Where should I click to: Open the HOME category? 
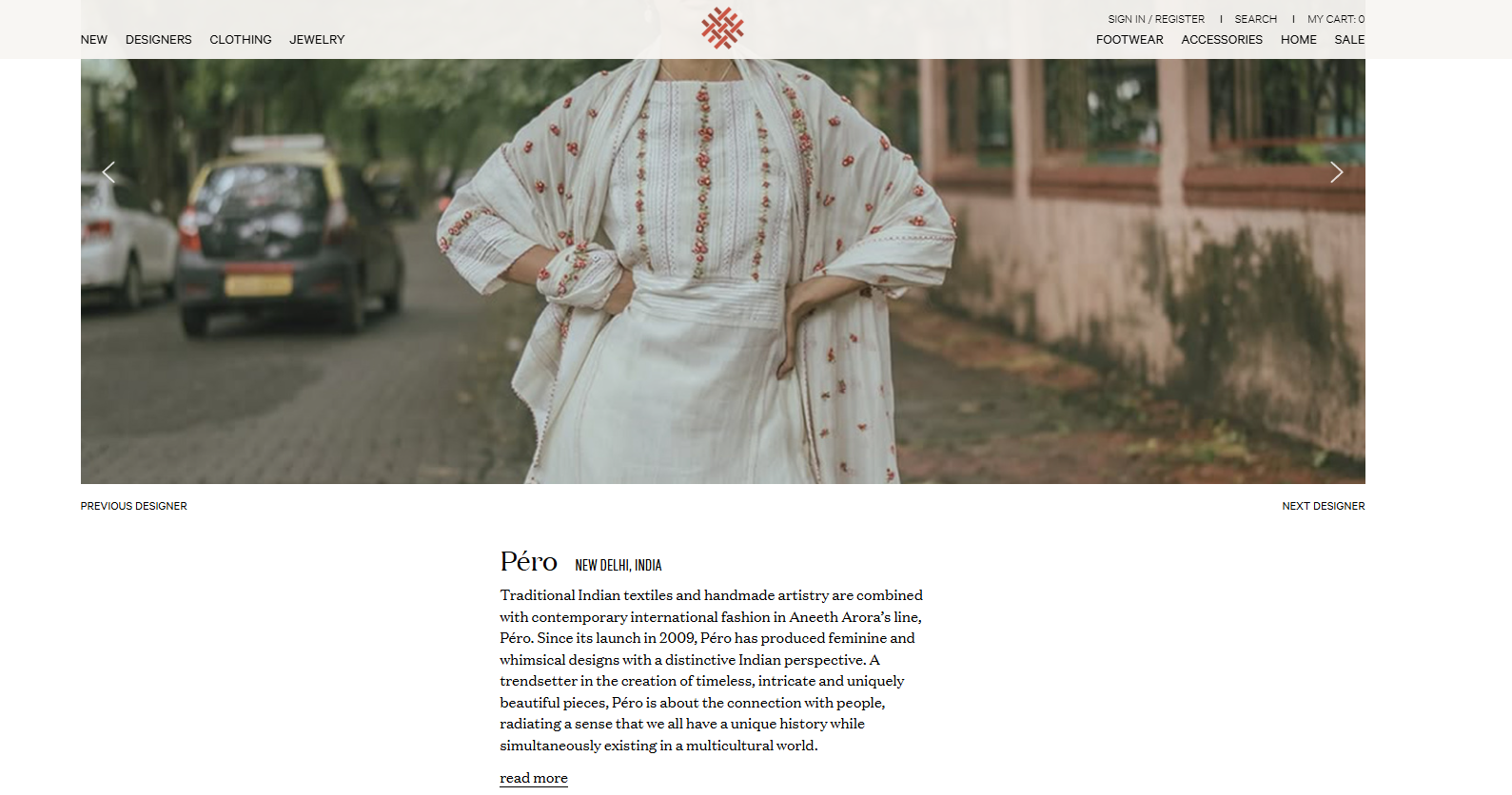point(1299,40)
